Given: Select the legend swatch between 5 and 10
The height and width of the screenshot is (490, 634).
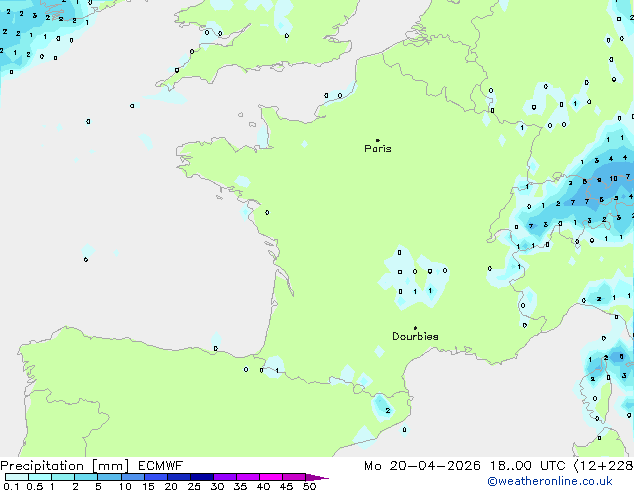Looking at the screenshot, I should [110, 478].
